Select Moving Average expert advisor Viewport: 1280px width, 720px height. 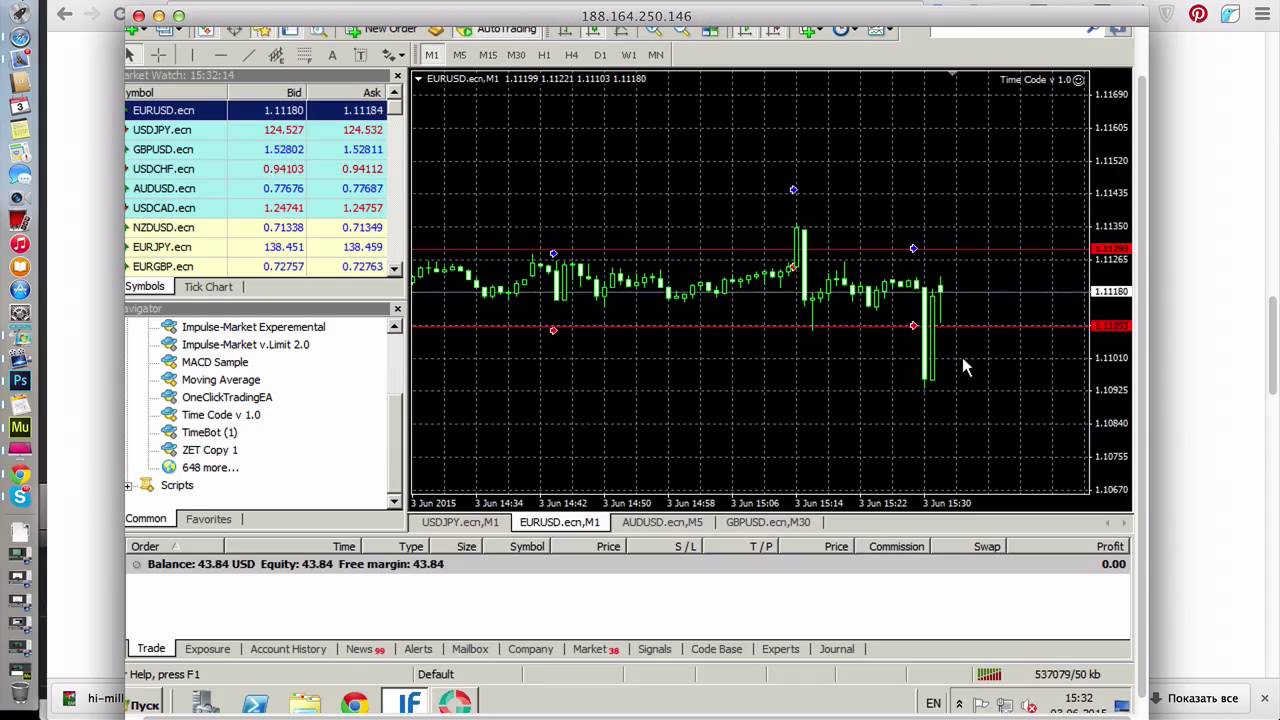pos(220,380)
